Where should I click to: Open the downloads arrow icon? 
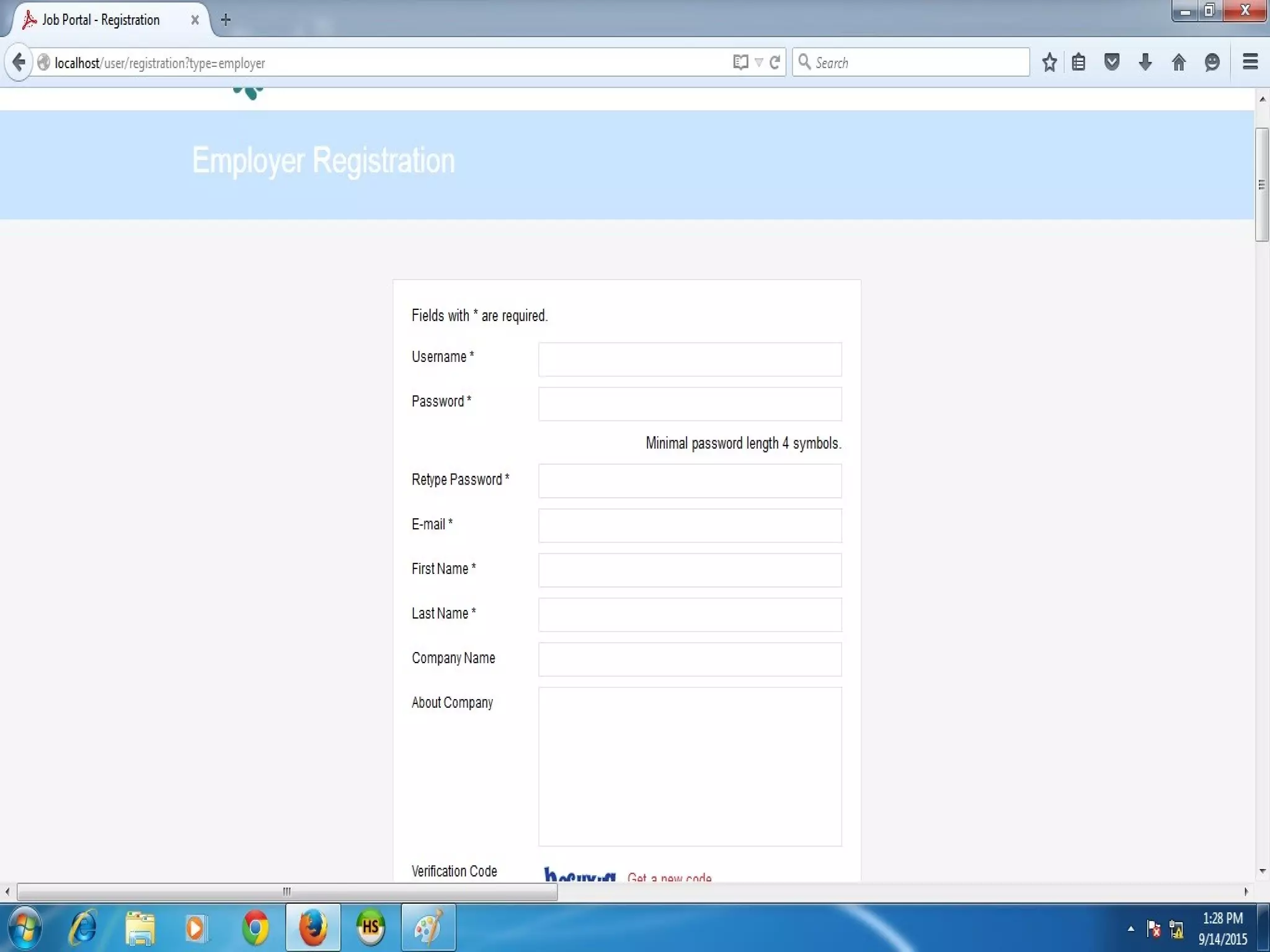1145,62
